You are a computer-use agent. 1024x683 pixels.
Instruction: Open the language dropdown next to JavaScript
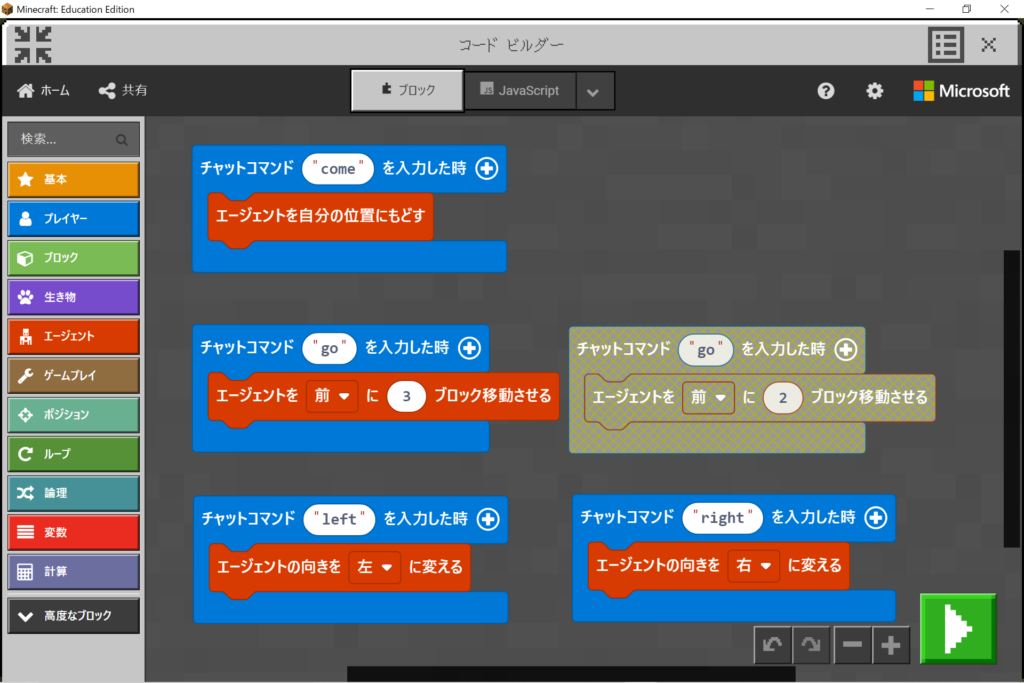pos(593,91)
